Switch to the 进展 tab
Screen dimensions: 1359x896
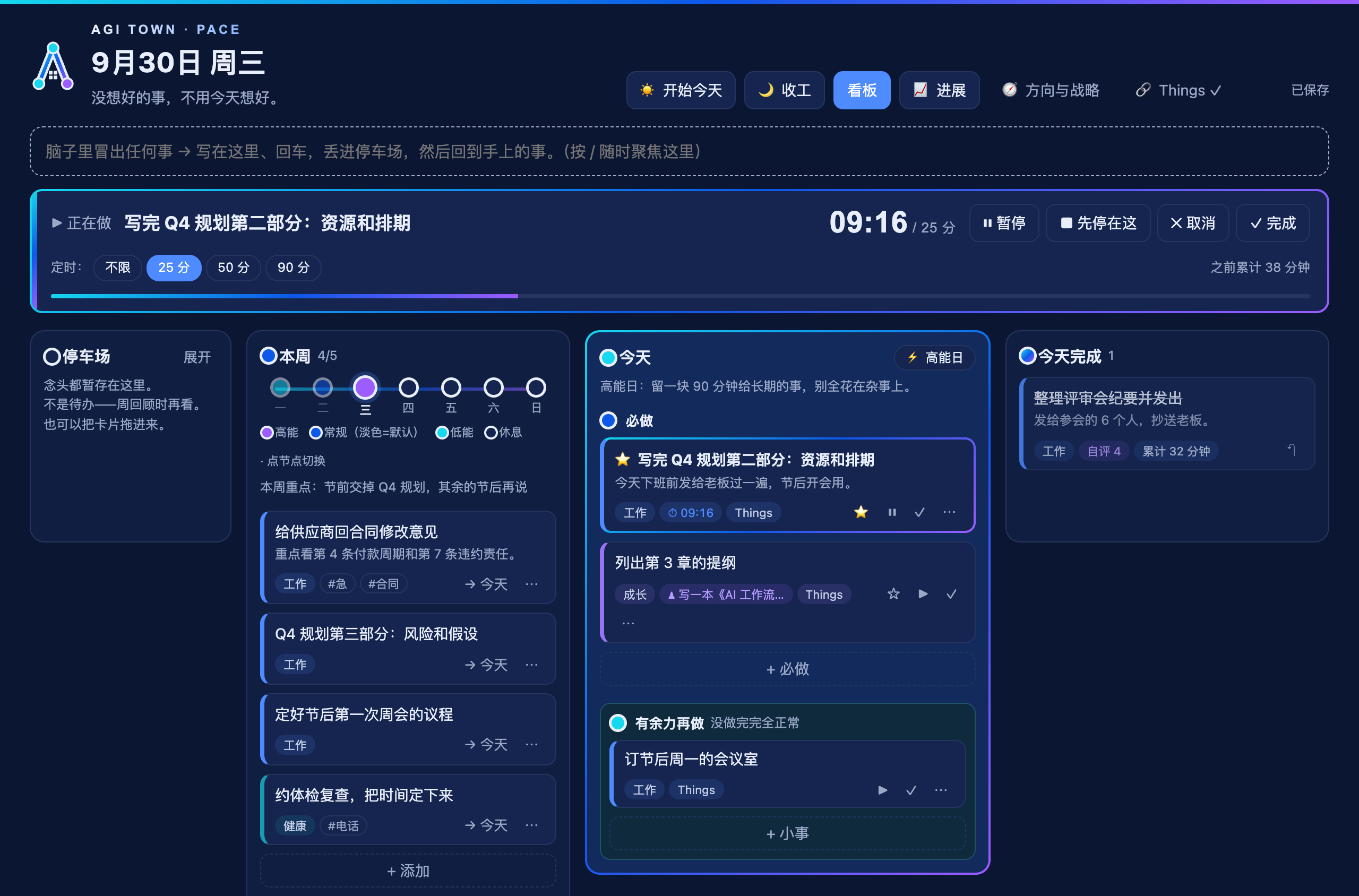[940, 90]
